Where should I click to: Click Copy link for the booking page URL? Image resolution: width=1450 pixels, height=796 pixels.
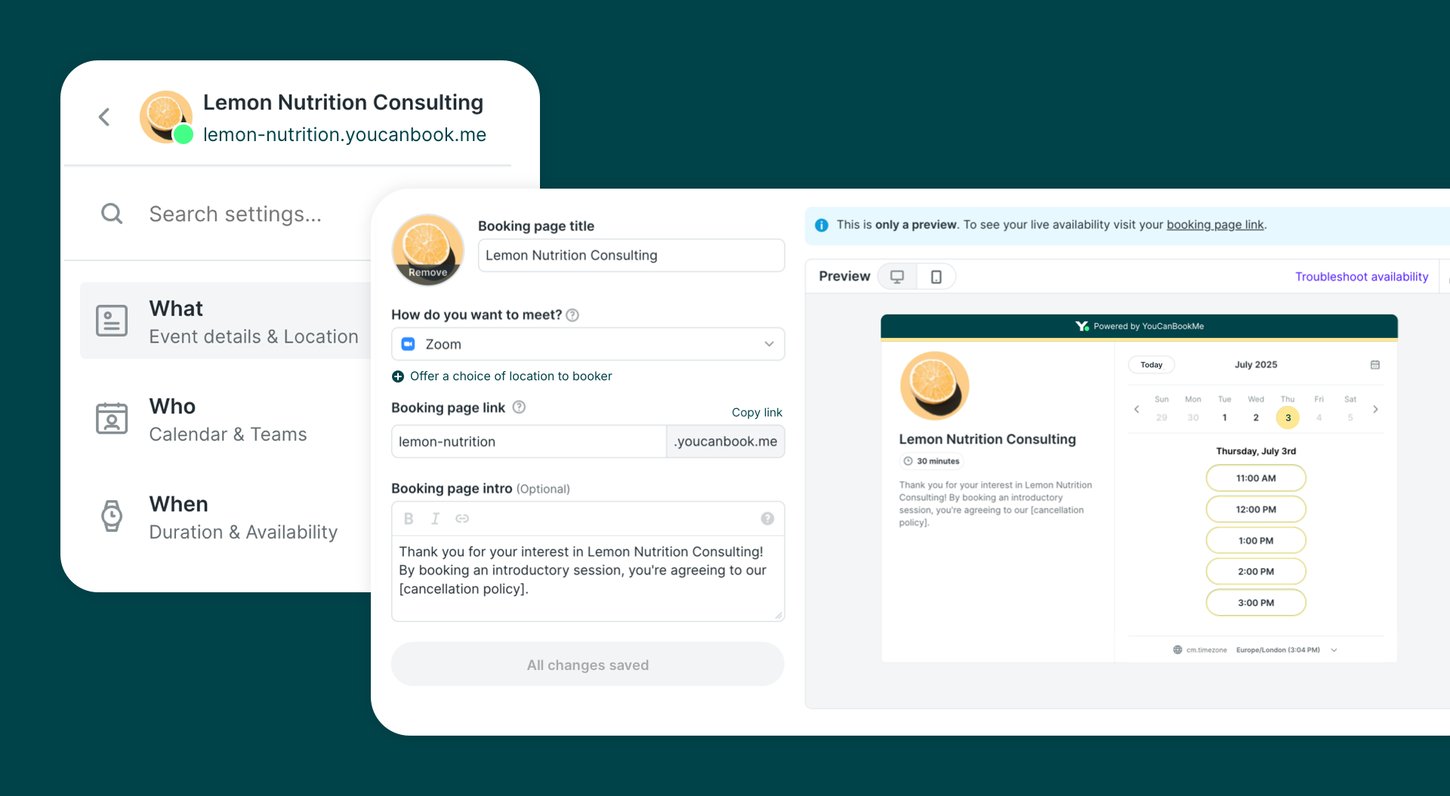tap(756, 412)
